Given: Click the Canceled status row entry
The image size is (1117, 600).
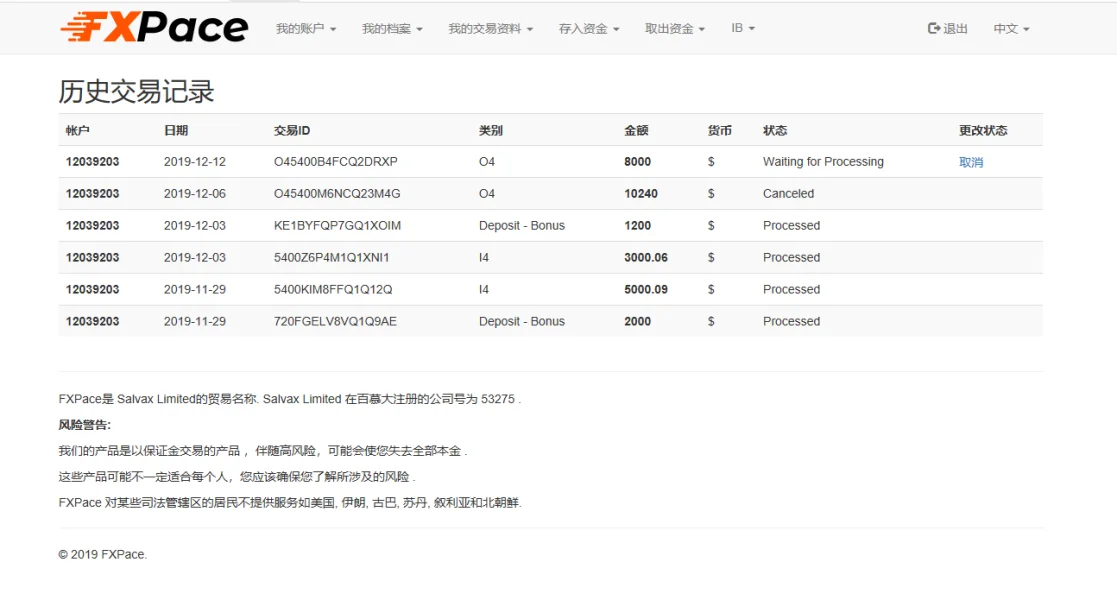Looking at the screenshot, I should click(x=788, y=194).
